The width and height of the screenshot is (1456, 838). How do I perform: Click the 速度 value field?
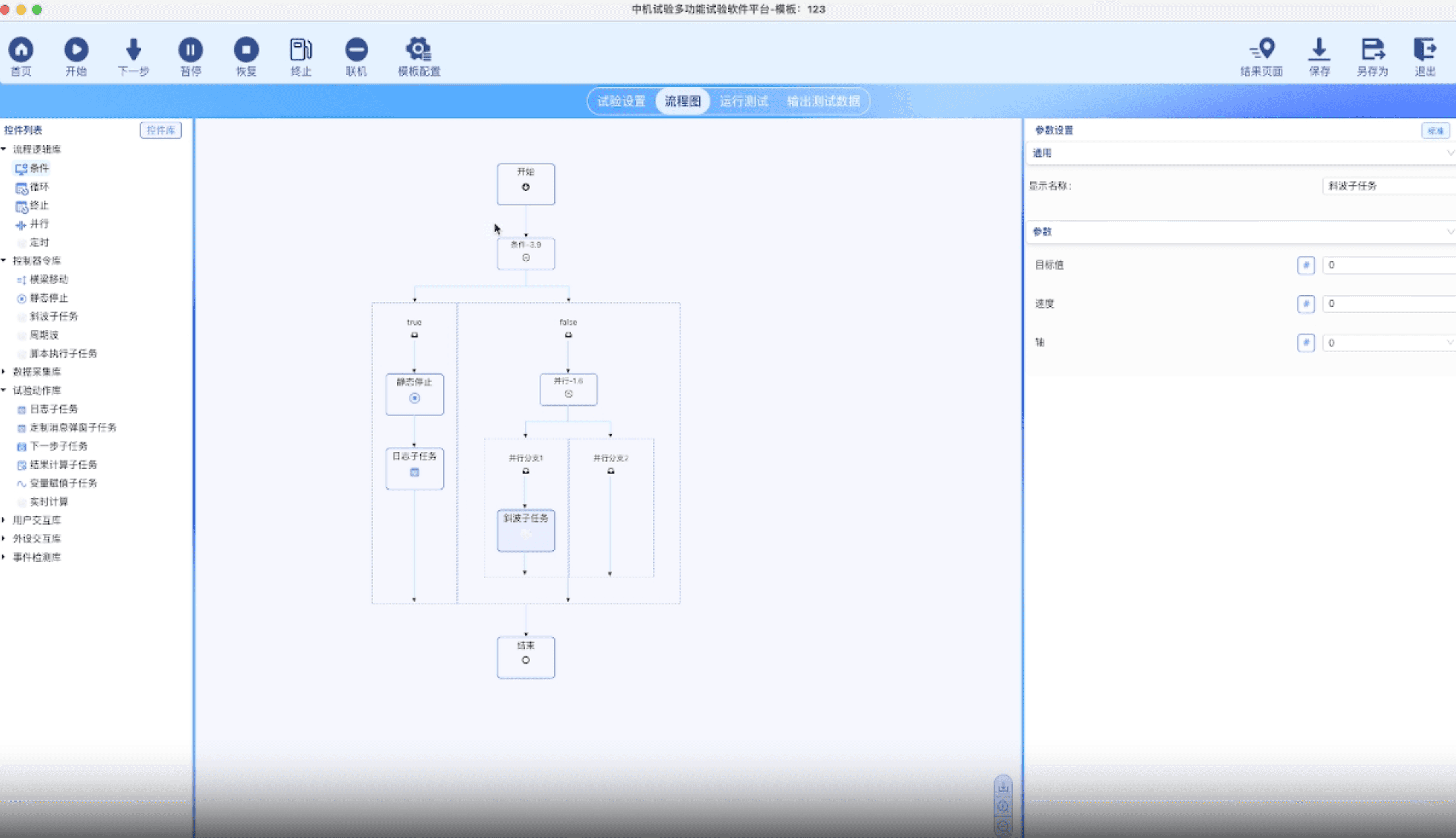point(1389,304)
